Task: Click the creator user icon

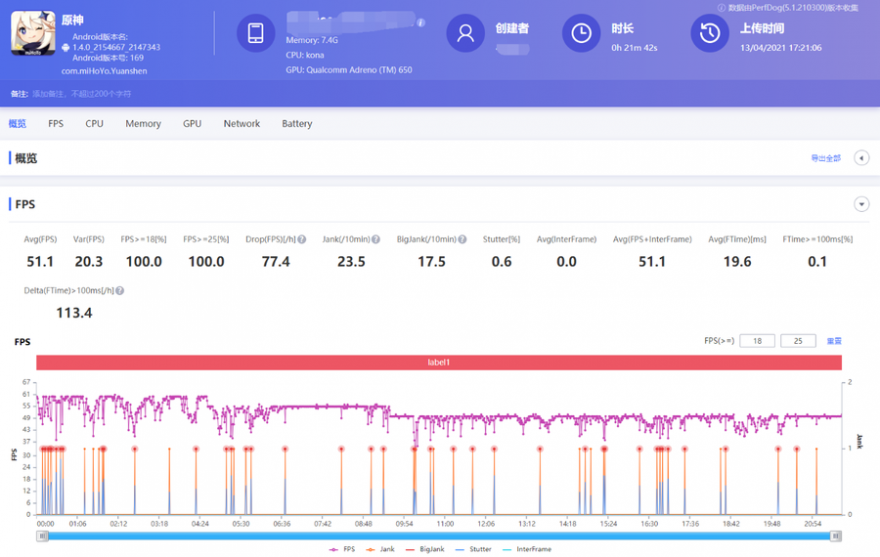Action: (x=465, y=33)
